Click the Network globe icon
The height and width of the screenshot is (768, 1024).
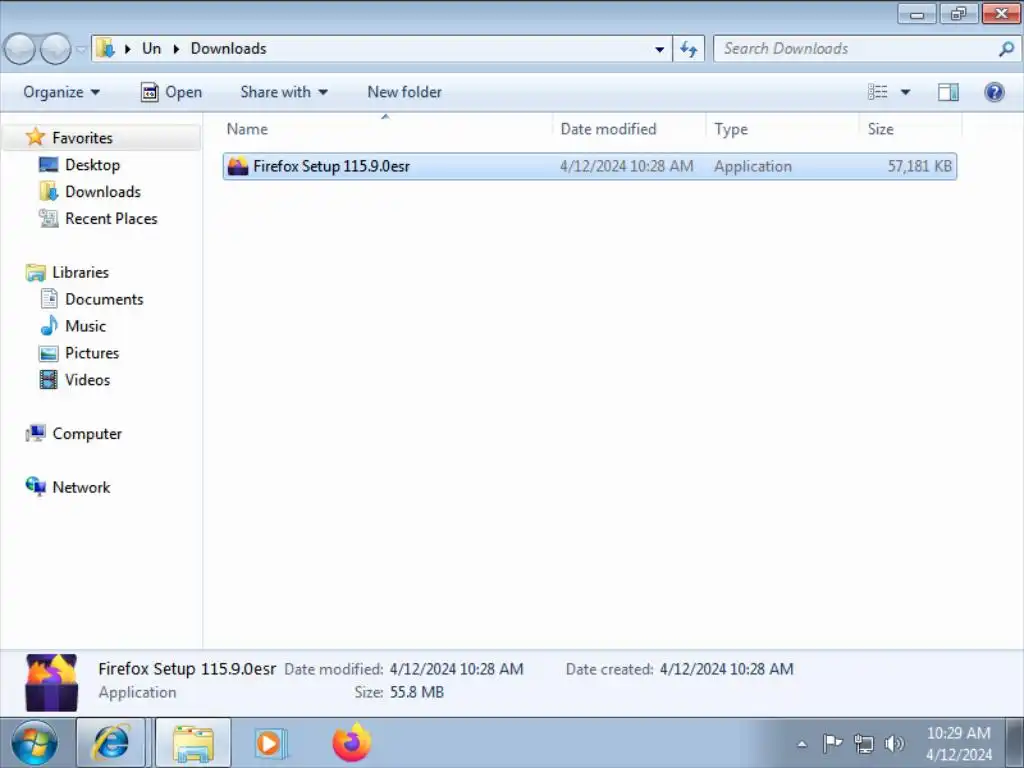[35, 487]
